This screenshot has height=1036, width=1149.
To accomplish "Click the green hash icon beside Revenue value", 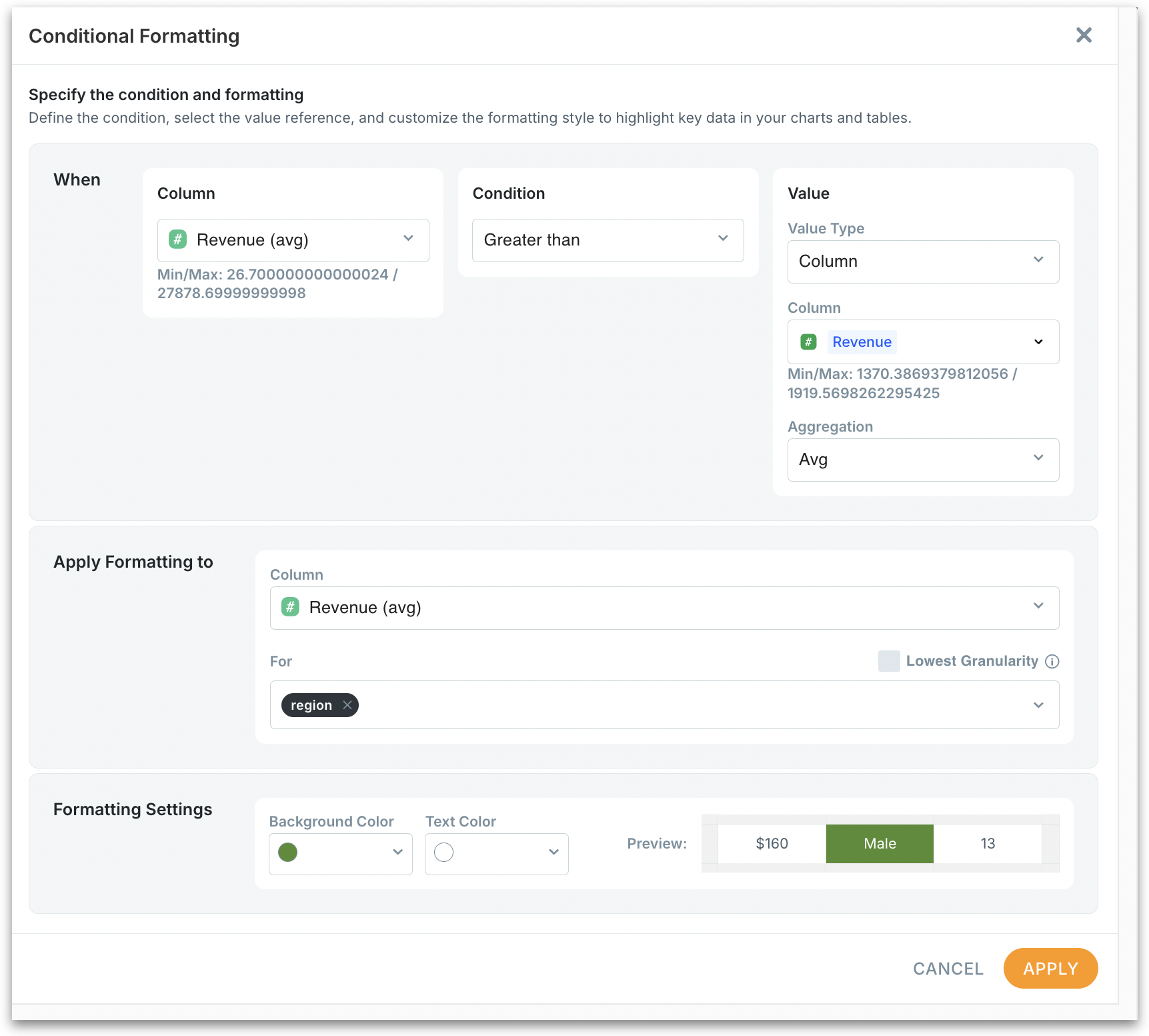I will 808,342.
